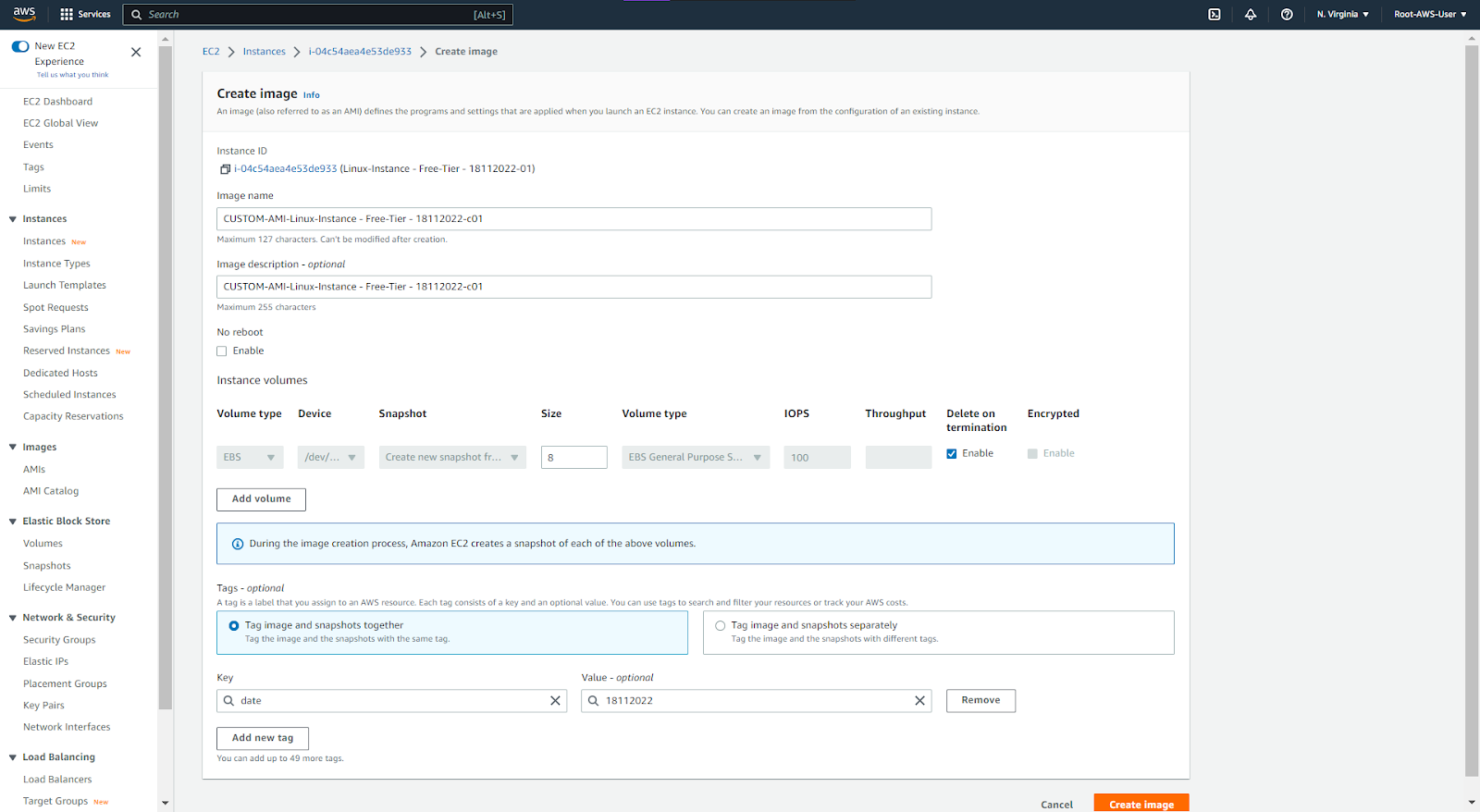This screenshot has height=812, width=1480.
Task: Click the EC2 breadcrumb link
Action: (211, 52)
